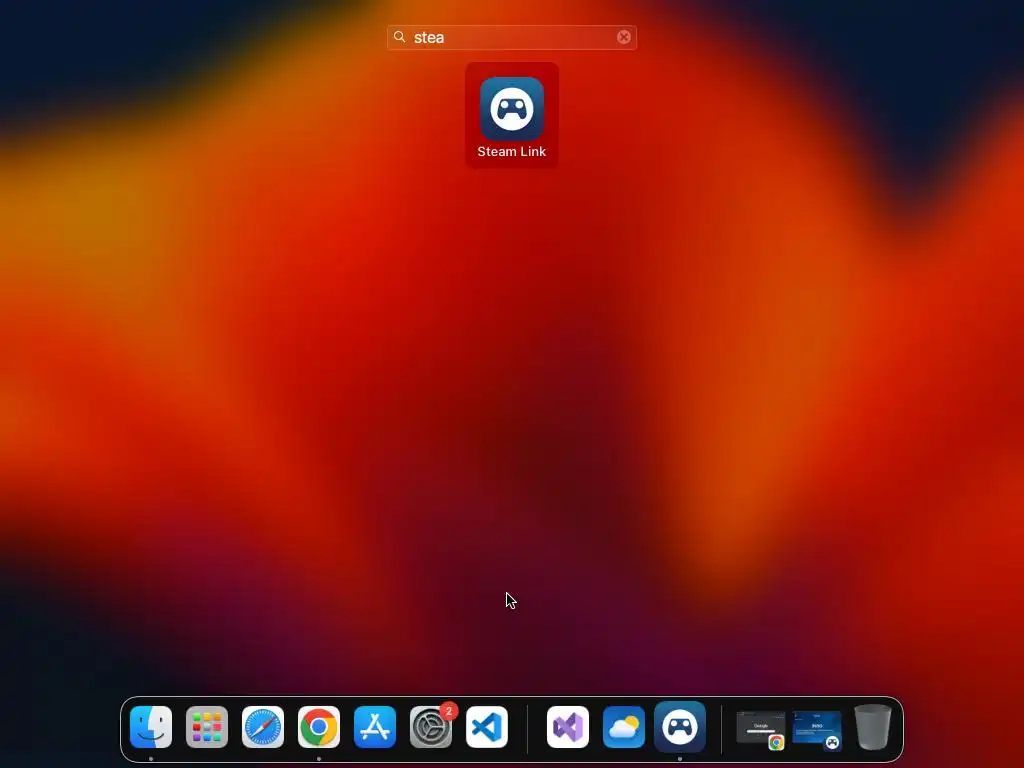The image size is (1024, 768).
Task: Open the Trash in Dock
Action: click(x=873, y=727)
